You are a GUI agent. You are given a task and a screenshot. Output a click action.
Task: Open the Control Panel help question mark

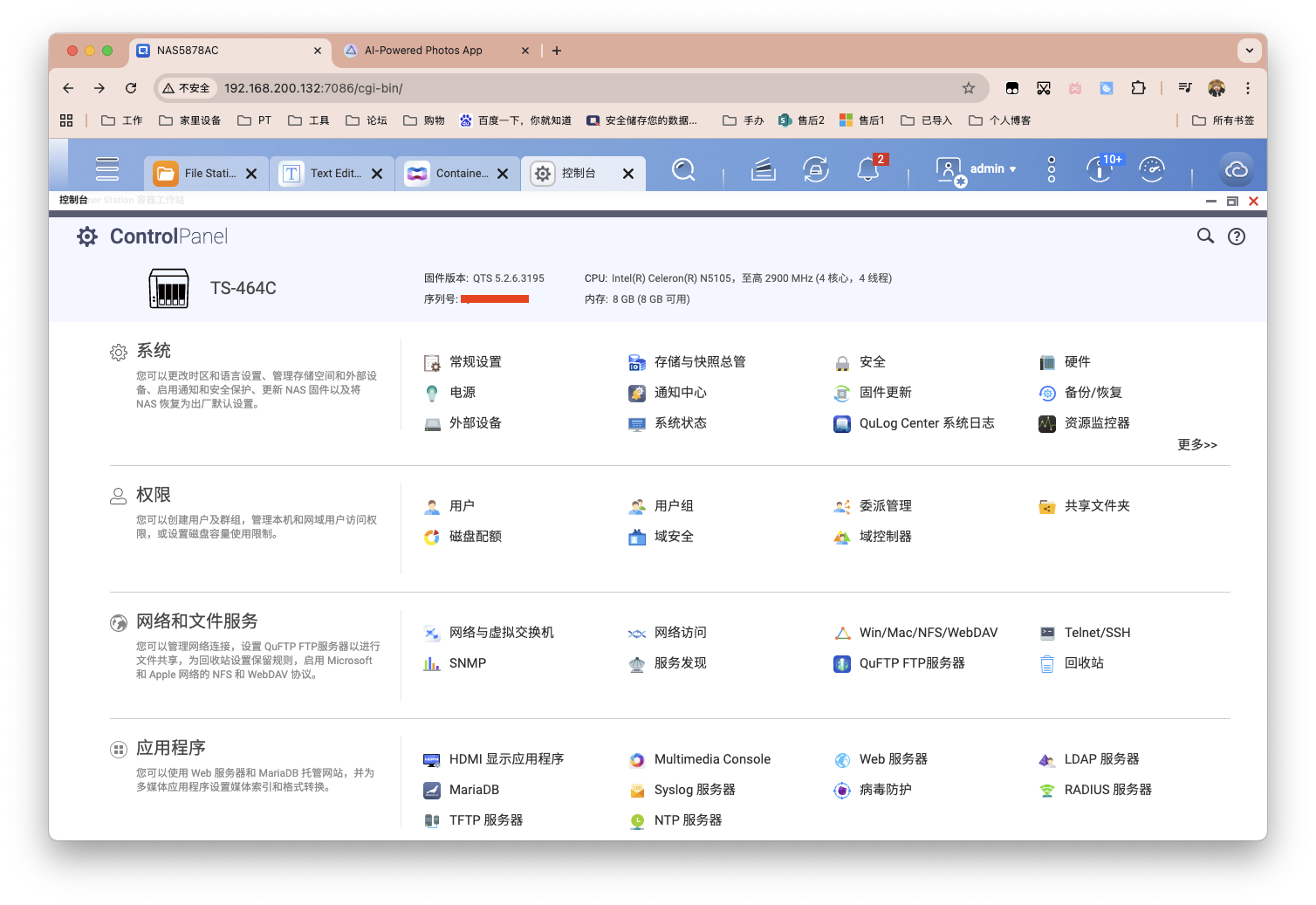pyautogui.click(x=1237, y=236)
